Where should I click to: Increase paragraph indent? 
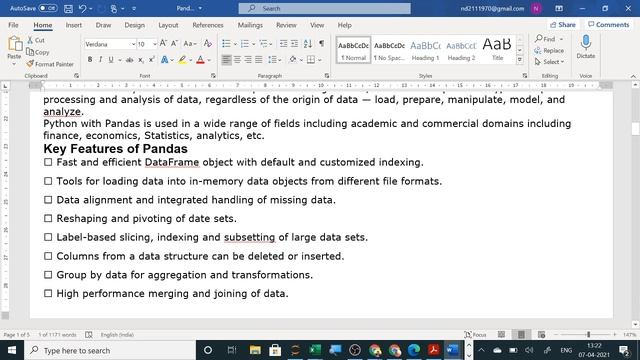click(x=294, y=44)
